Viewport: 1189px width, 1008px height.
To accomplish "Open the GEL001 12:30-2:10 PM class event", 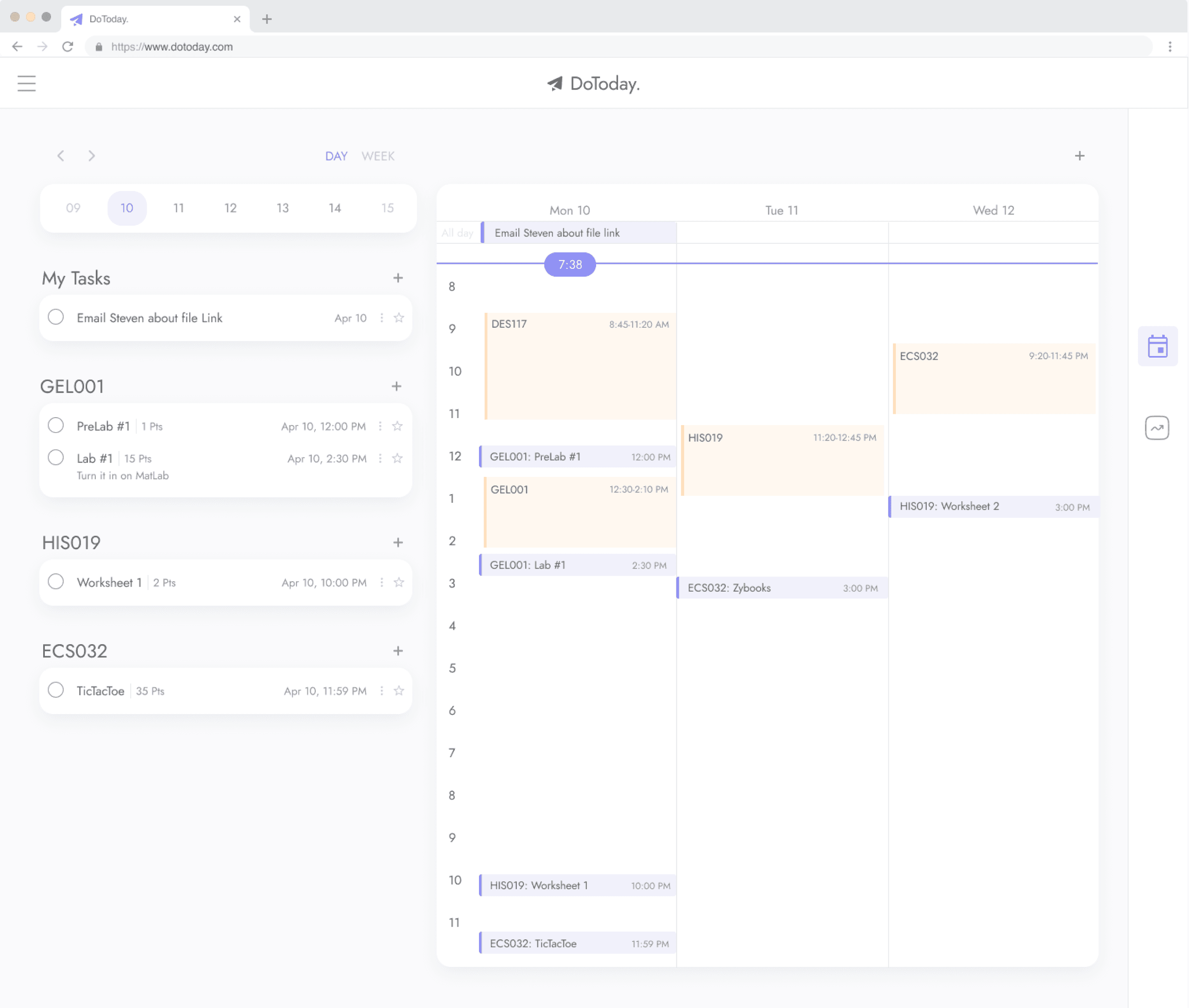I will tap(580, 512).
